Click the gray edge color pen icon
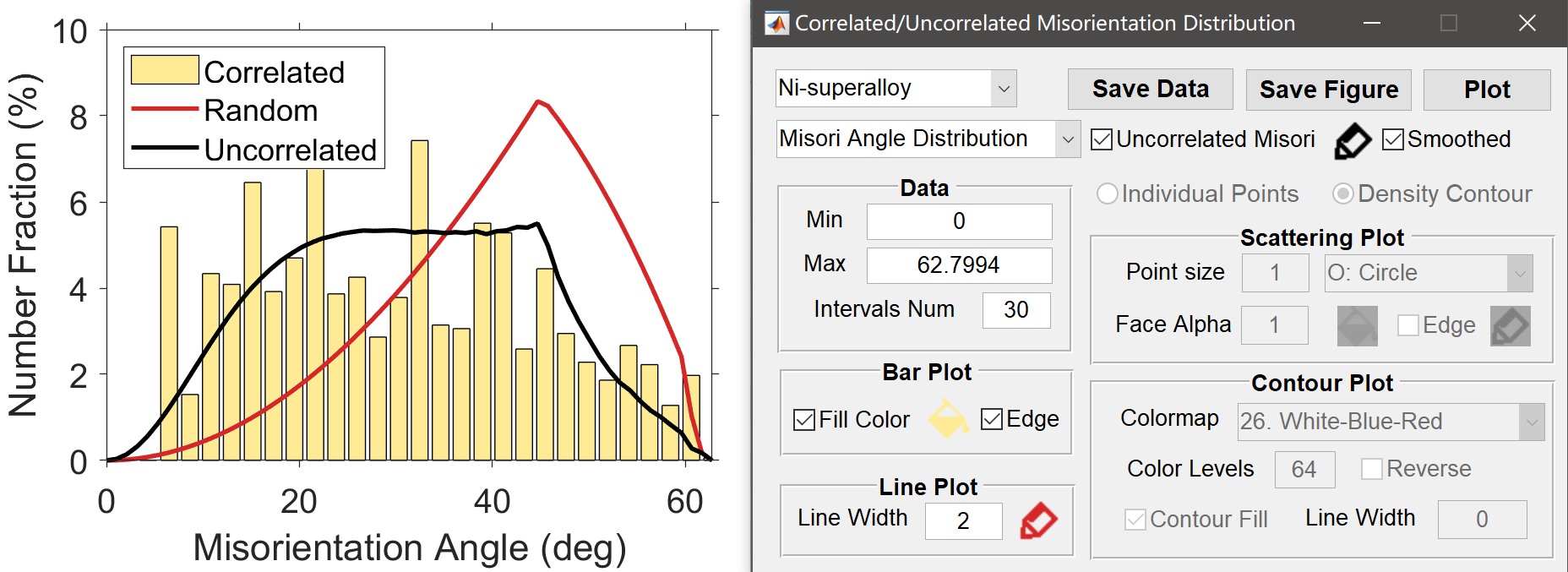Image resolution: width=1568 pixels, height=572 pixels. pos(1510,326)
